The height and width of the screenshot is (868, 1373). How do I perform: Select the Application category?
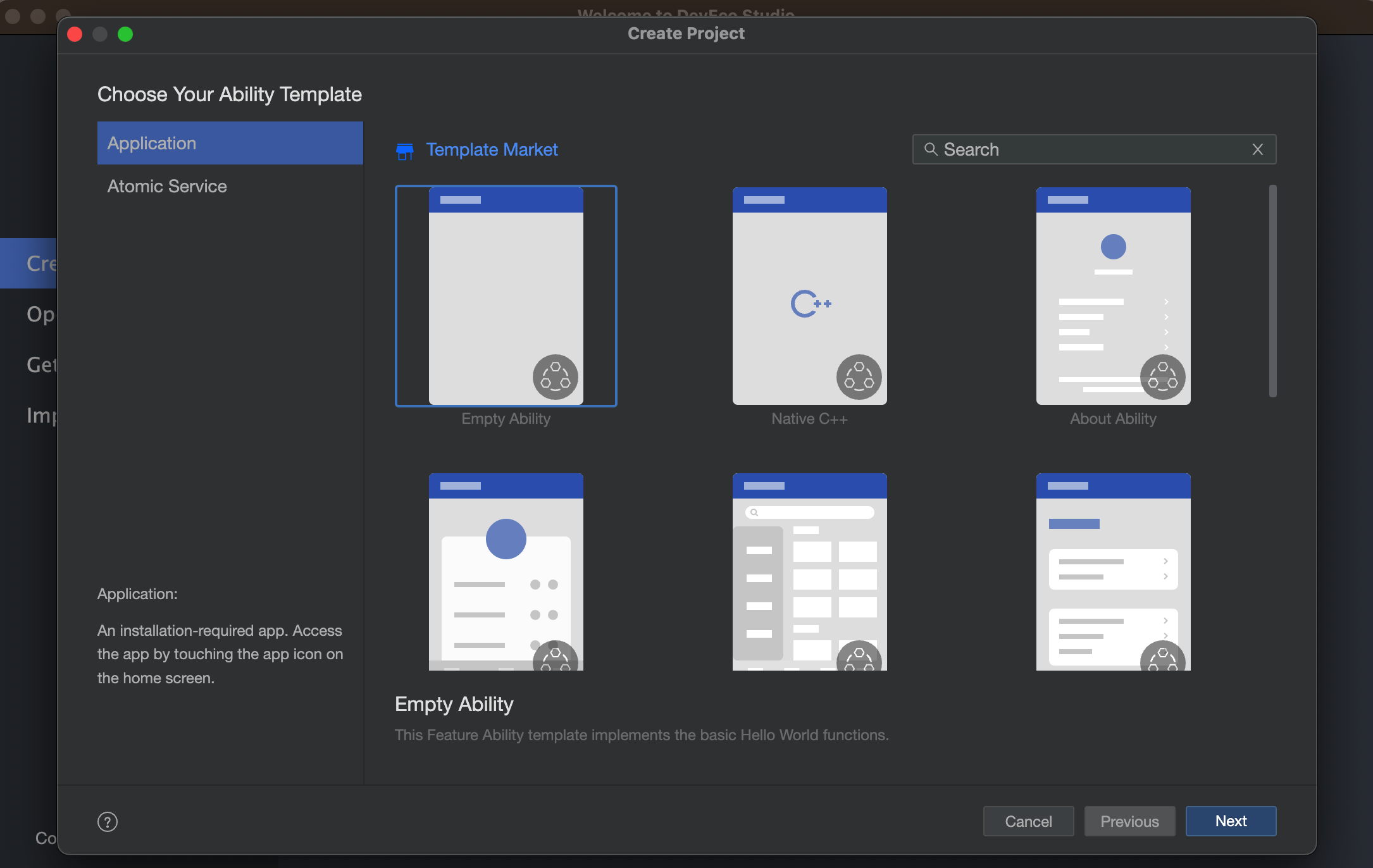click(230, 143)
